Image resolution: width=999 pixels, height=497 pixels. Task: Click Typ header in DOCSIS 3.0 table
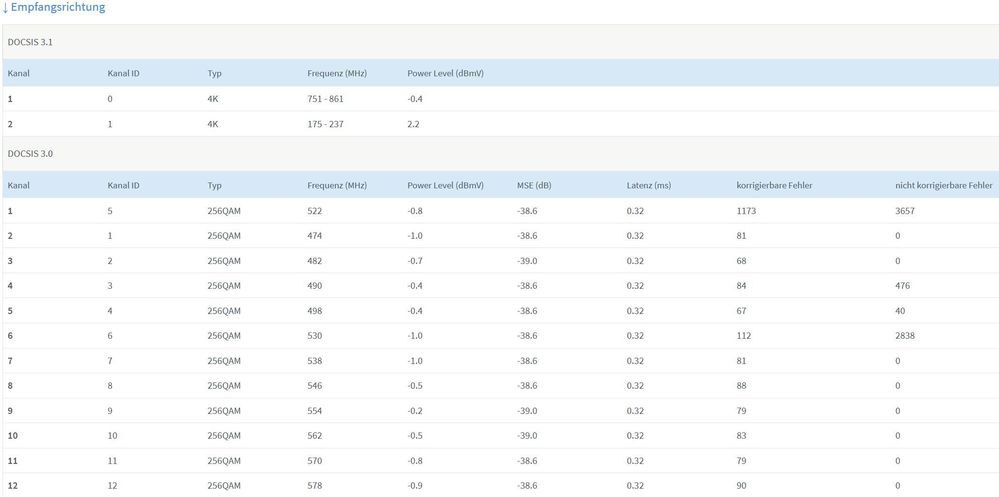tap(215, 185)
